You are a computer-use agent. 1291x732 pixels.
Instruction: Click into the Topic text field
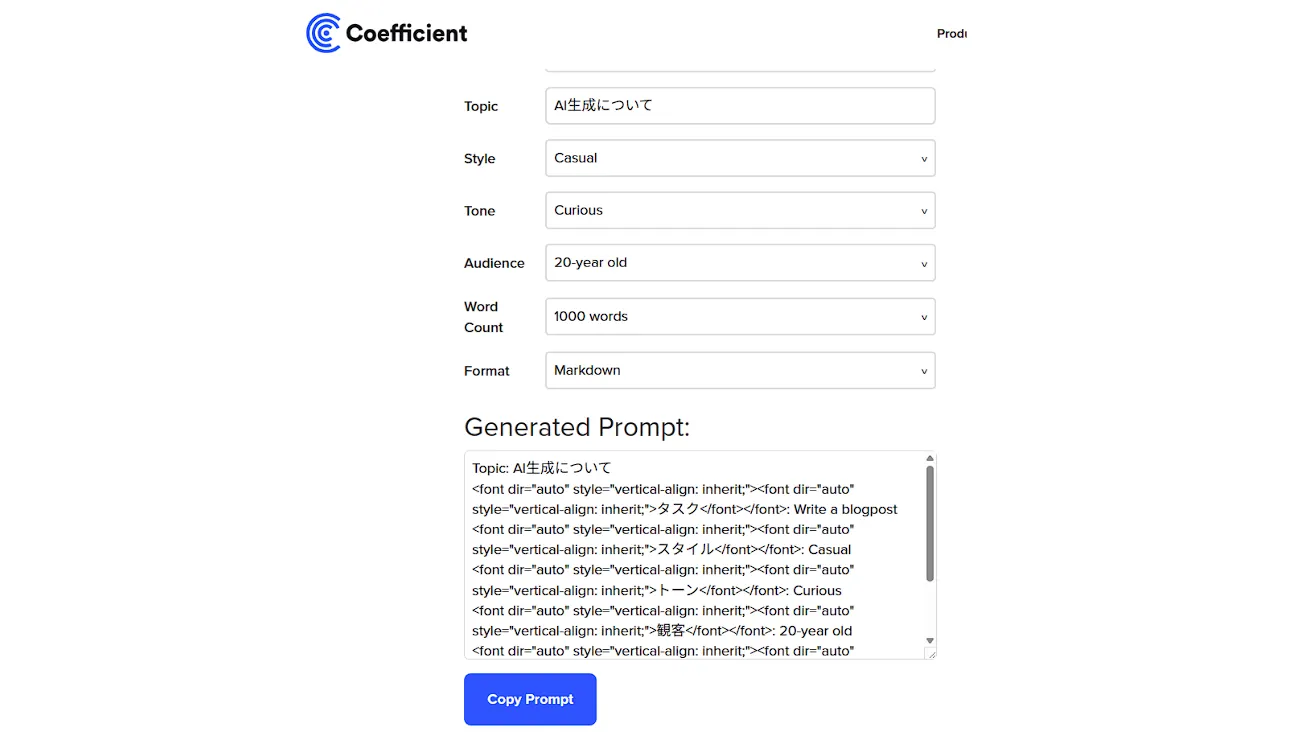coord(740,106)
